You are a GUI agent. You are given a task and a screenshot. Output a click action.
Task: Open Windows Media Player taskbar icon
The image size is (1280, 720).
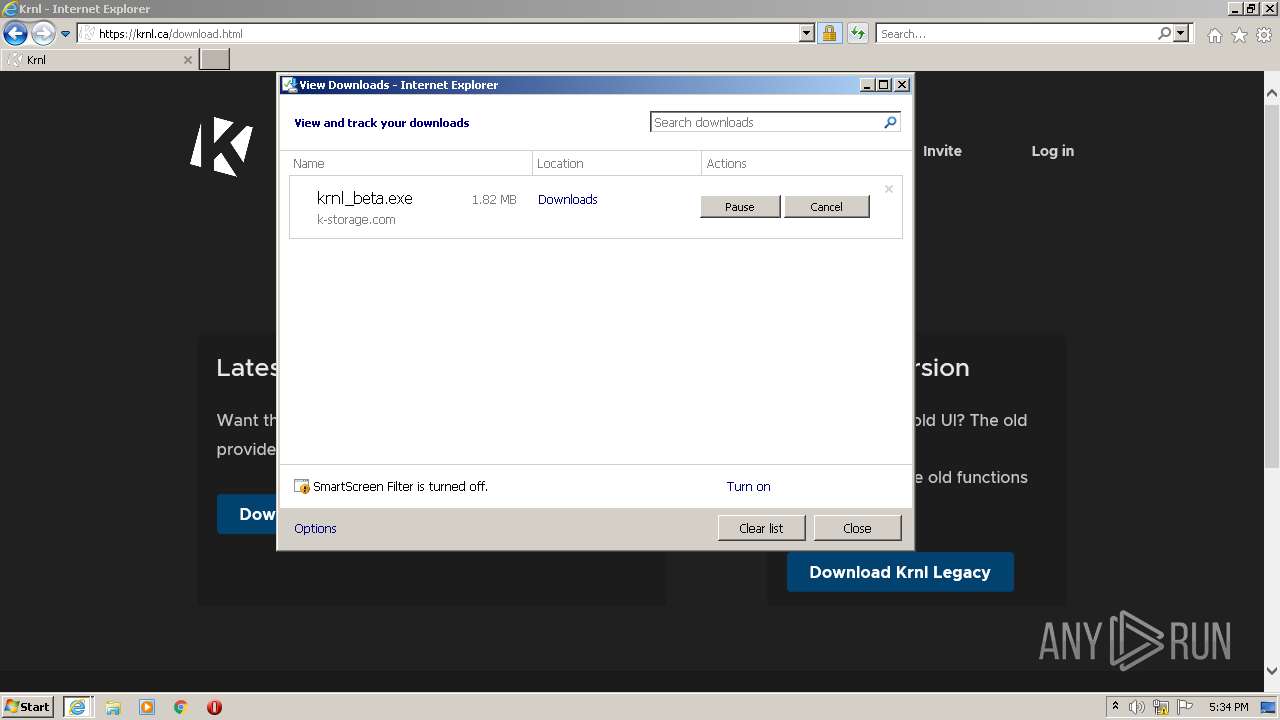click(x=147, y=707)
